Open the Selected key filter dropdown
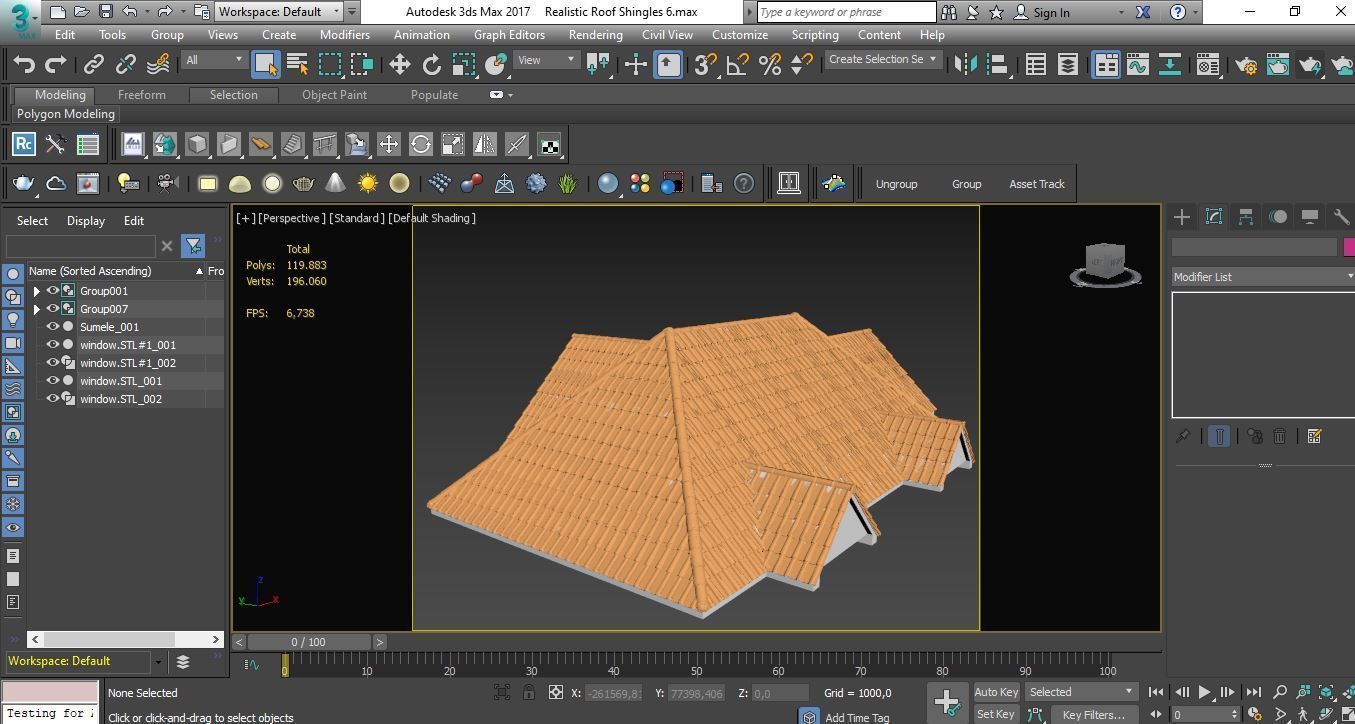This screenshot has width=1355, height=724. (x=1082, y=692)
